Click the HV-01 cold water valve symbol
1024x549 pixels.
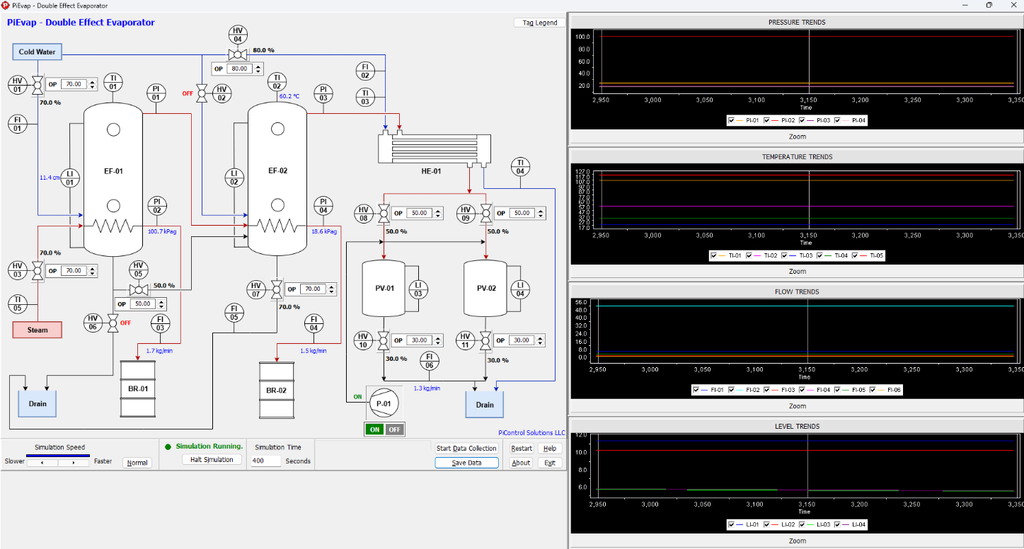coord(38,85)
